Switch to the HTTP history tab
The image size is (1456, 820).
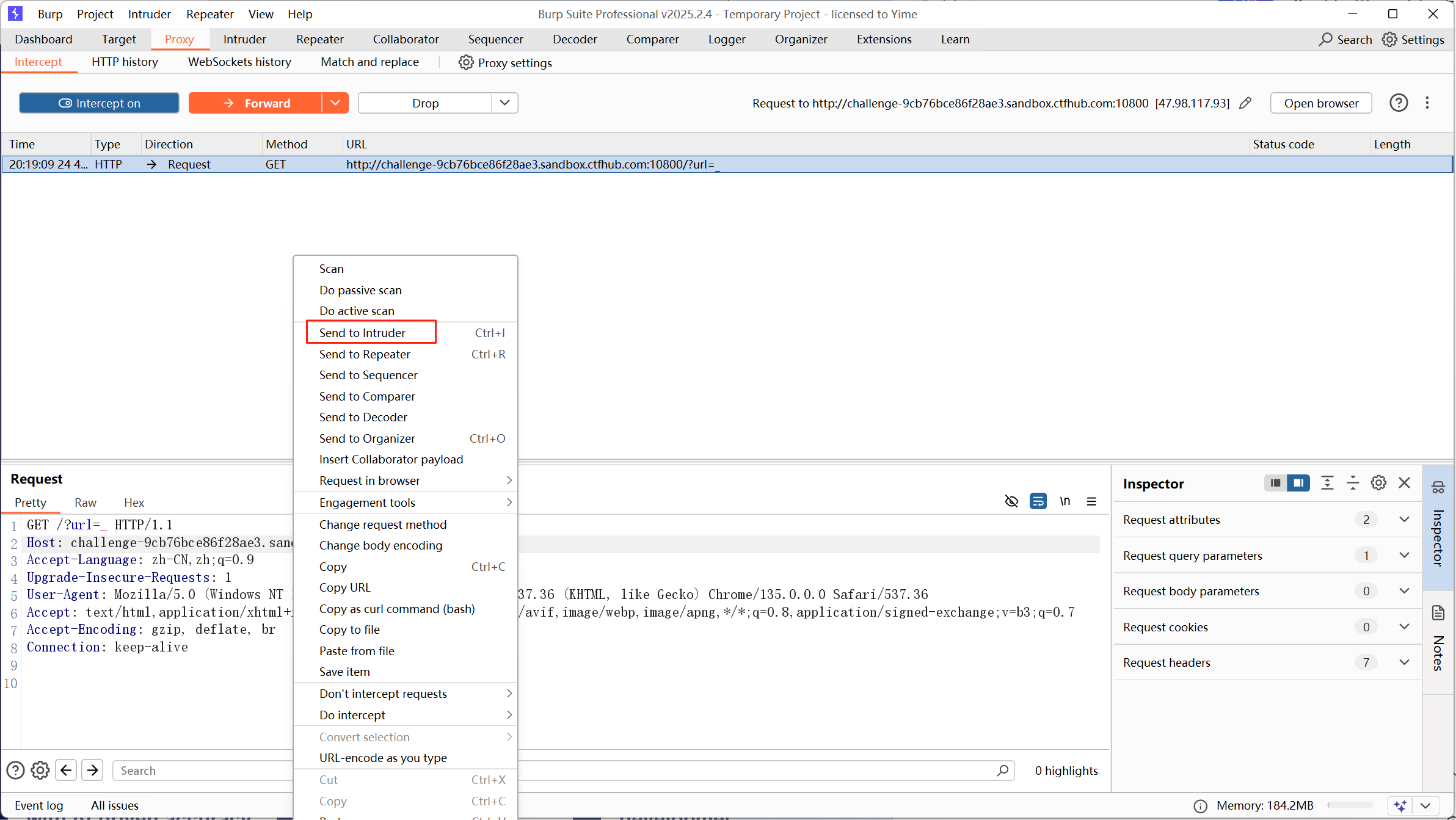[x=125, y=62]
